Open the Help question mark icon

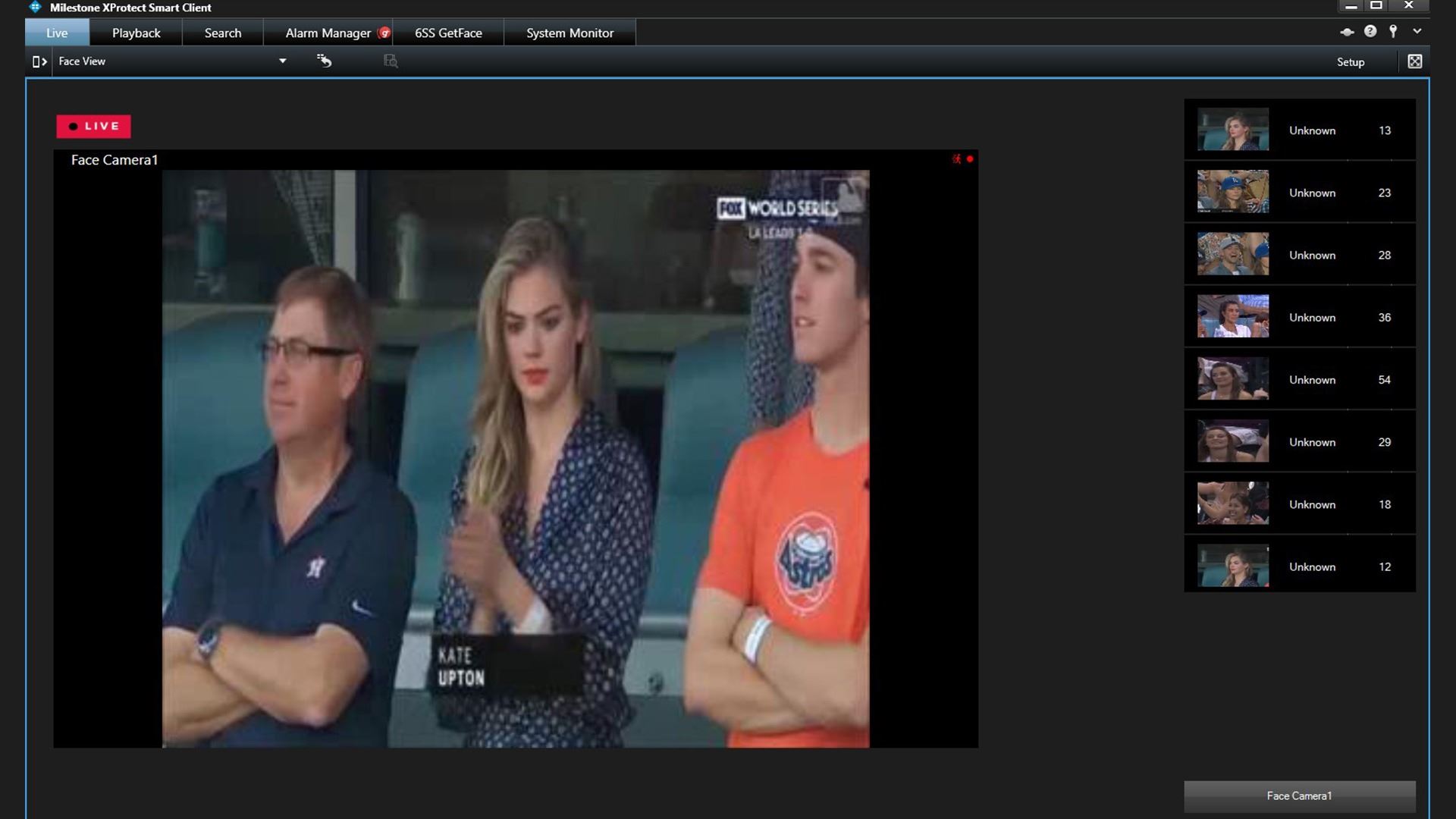point(1370,31)
